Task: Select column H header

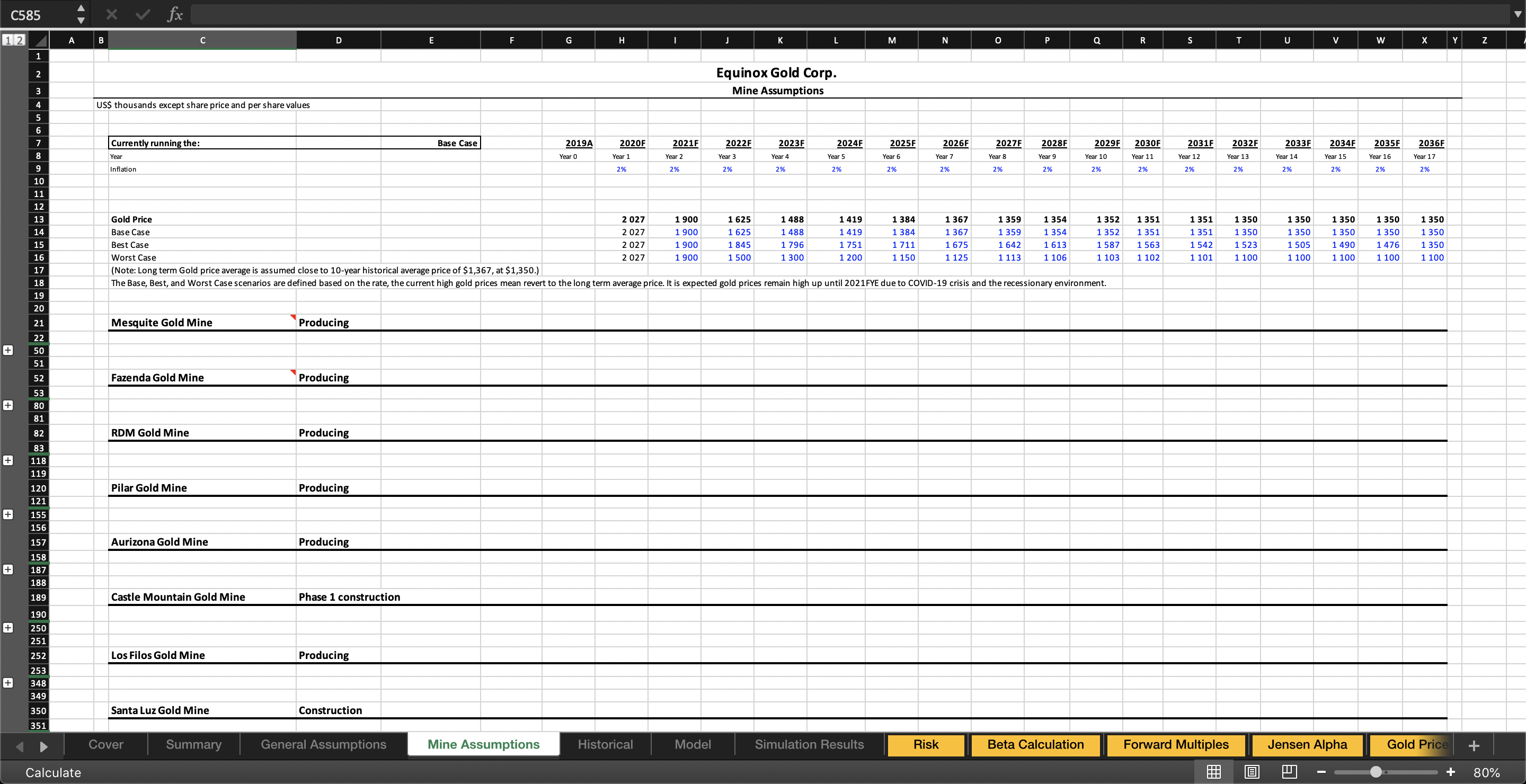Action: [622, 40]
